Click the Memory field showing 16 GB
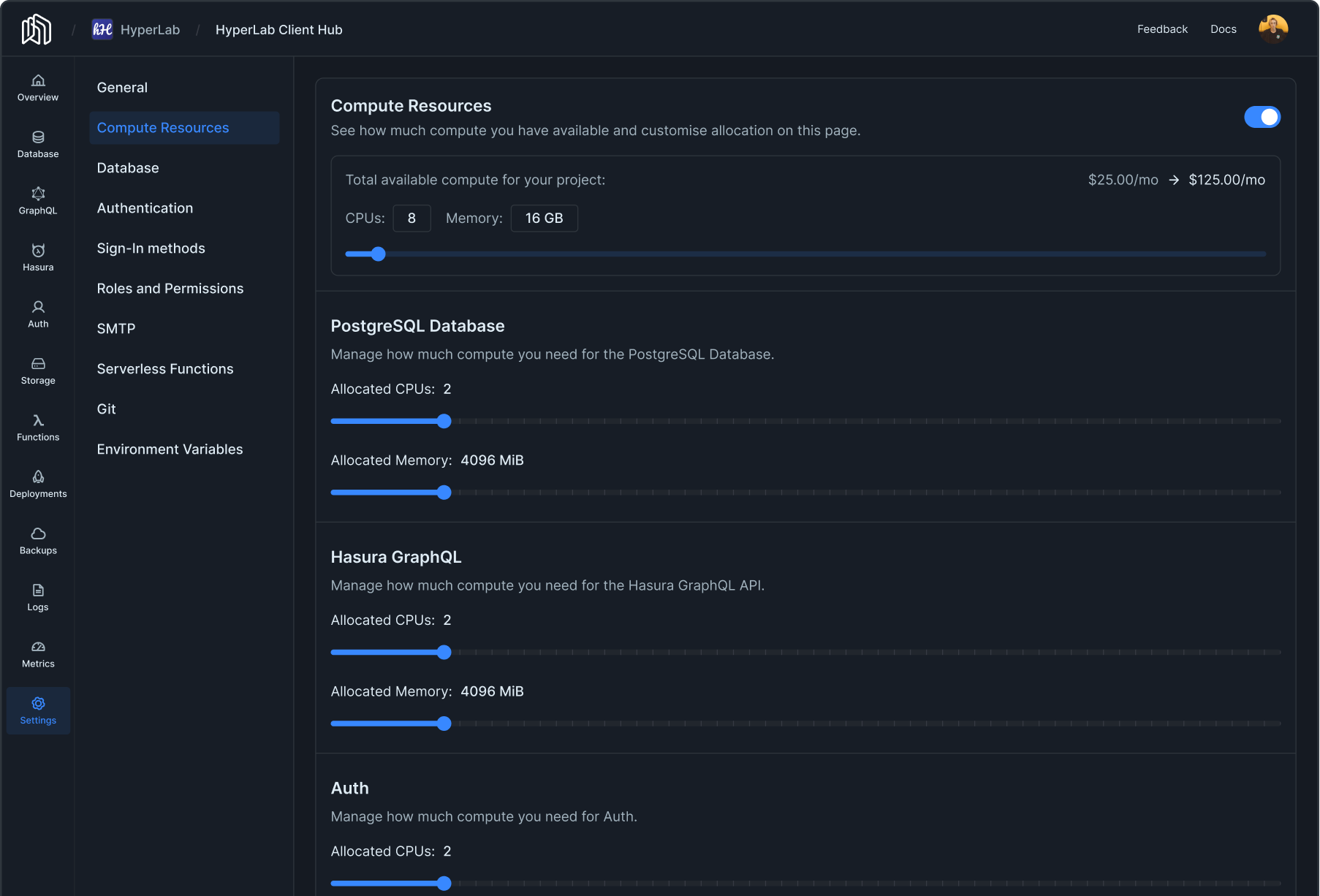 [544, 219]
